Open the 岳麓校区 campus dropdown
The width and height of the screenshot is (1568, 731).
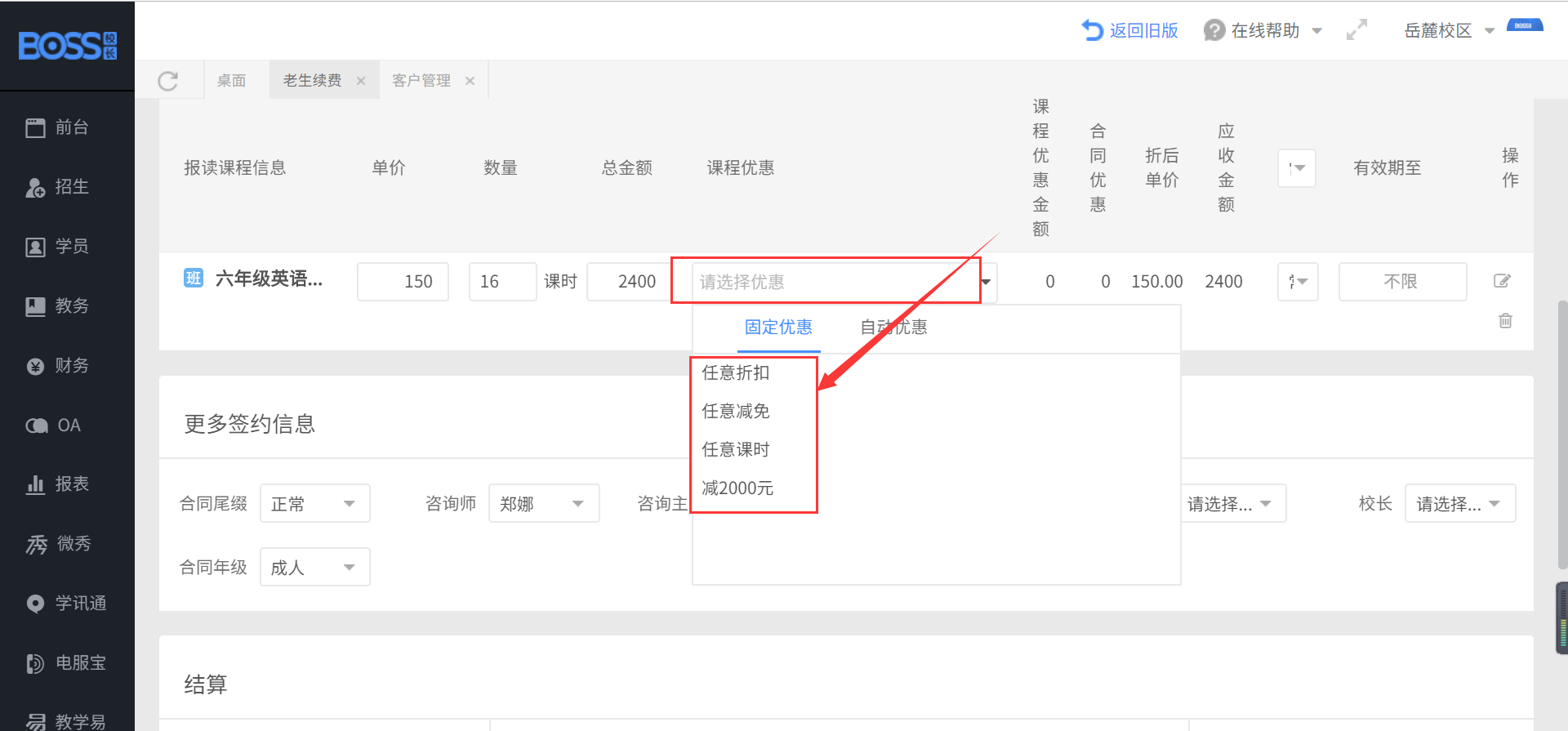pyautogui.click(x=1449, y=31)
